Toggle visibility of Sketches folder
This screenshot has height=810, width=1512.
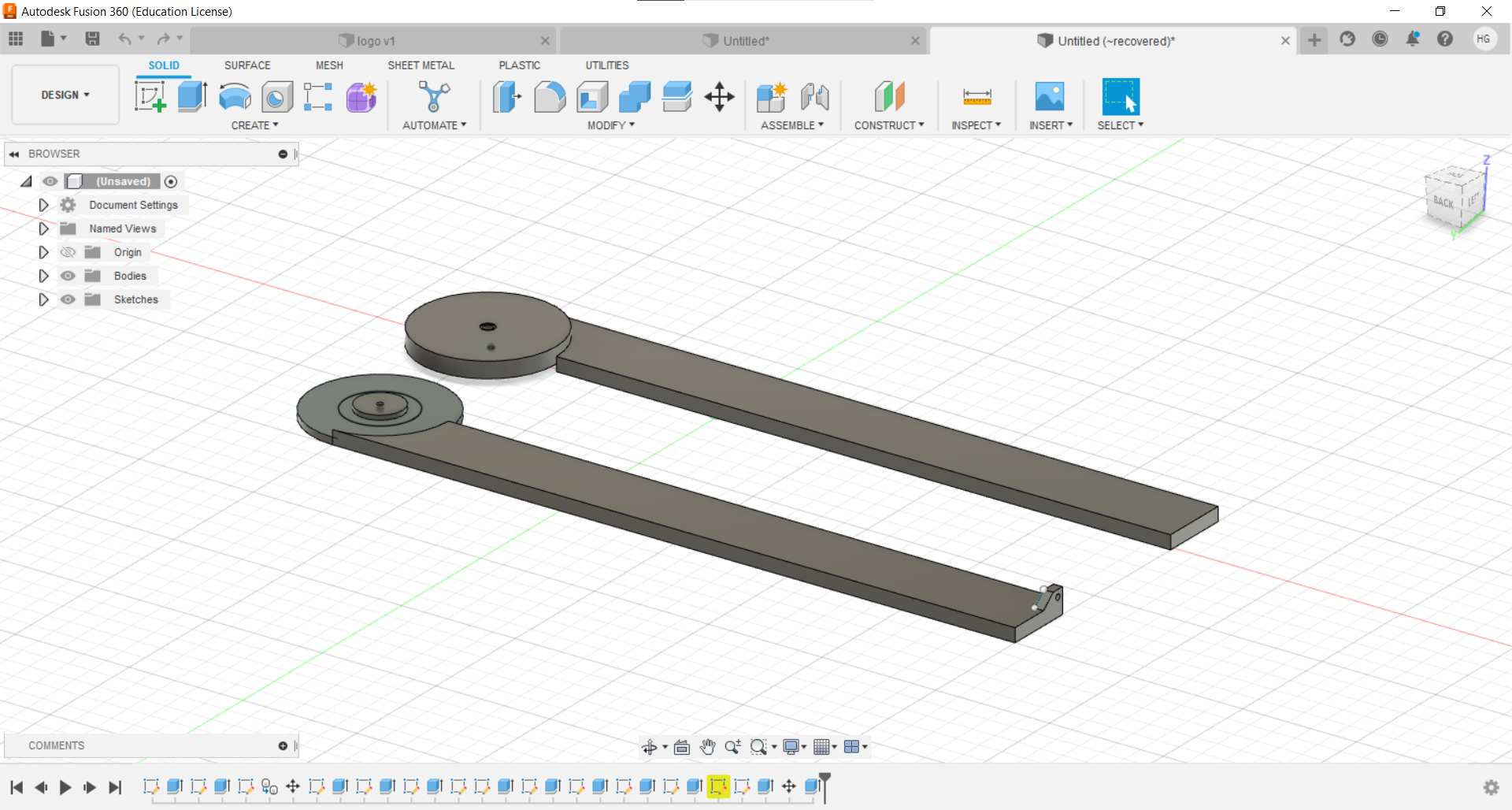click(69, 299)
